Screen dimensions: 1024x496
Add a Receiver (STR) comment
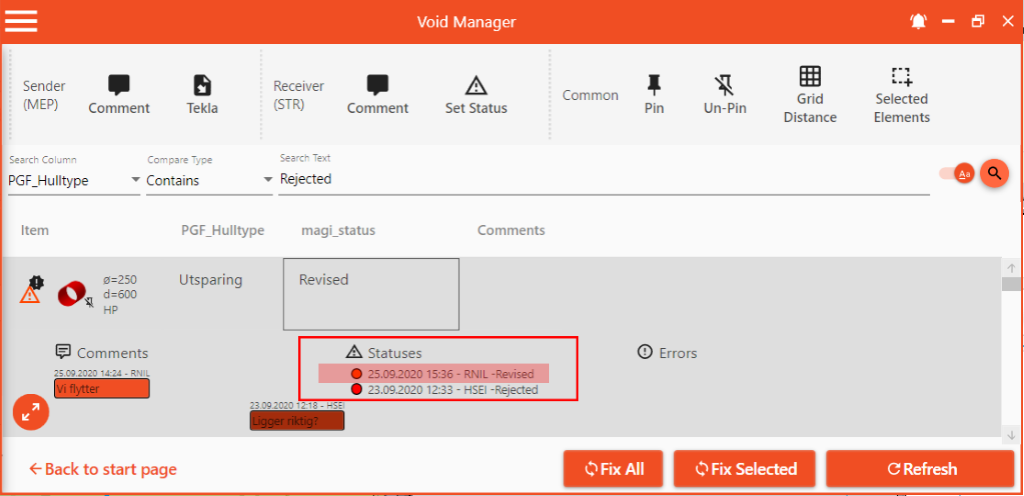pos(377,95)
